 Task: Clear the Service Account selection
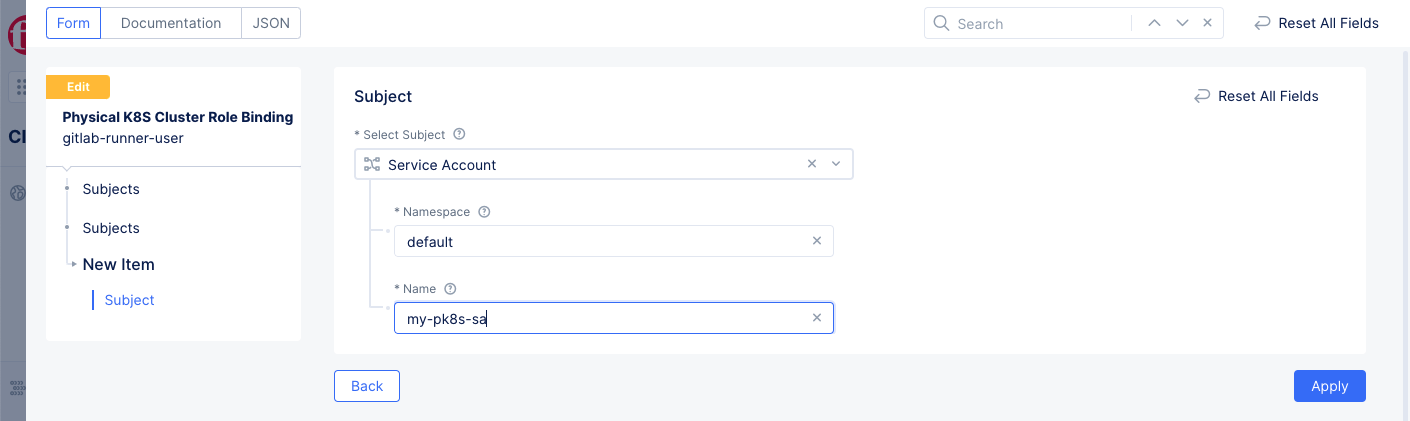[812, 164]
